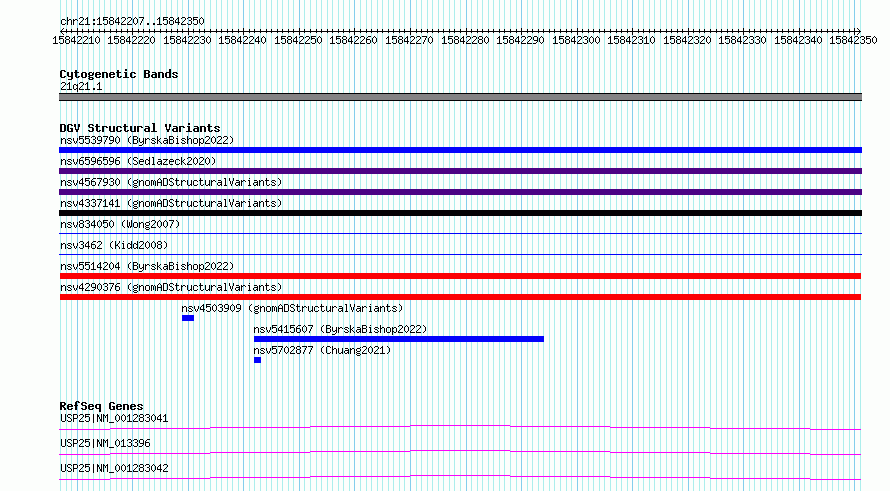Click the Cytogenetic Bands track title
This screenshot has height=491, width=890.
click(x=119, y=74)
